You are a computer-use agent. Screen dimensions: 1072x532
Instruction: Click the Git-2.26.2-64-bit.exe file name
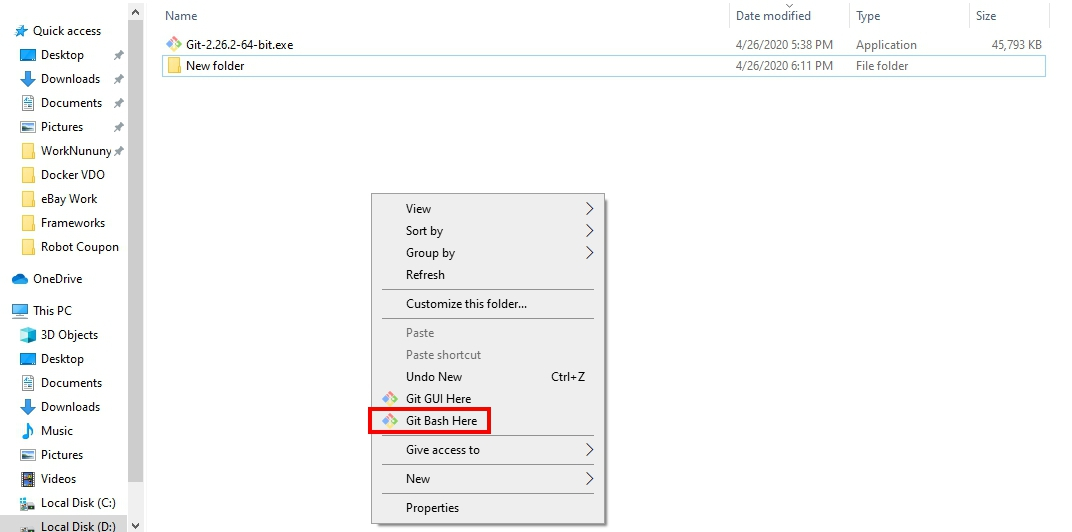pos(239,44)
